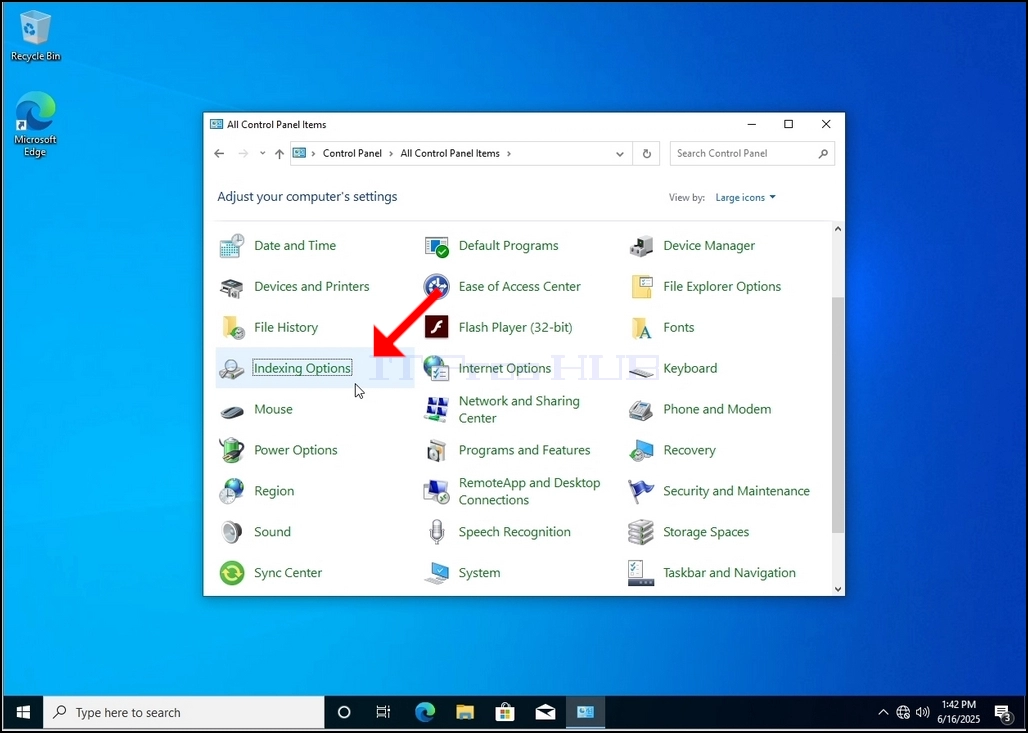Click the vertical scrollbar thumb

point(838,414)
